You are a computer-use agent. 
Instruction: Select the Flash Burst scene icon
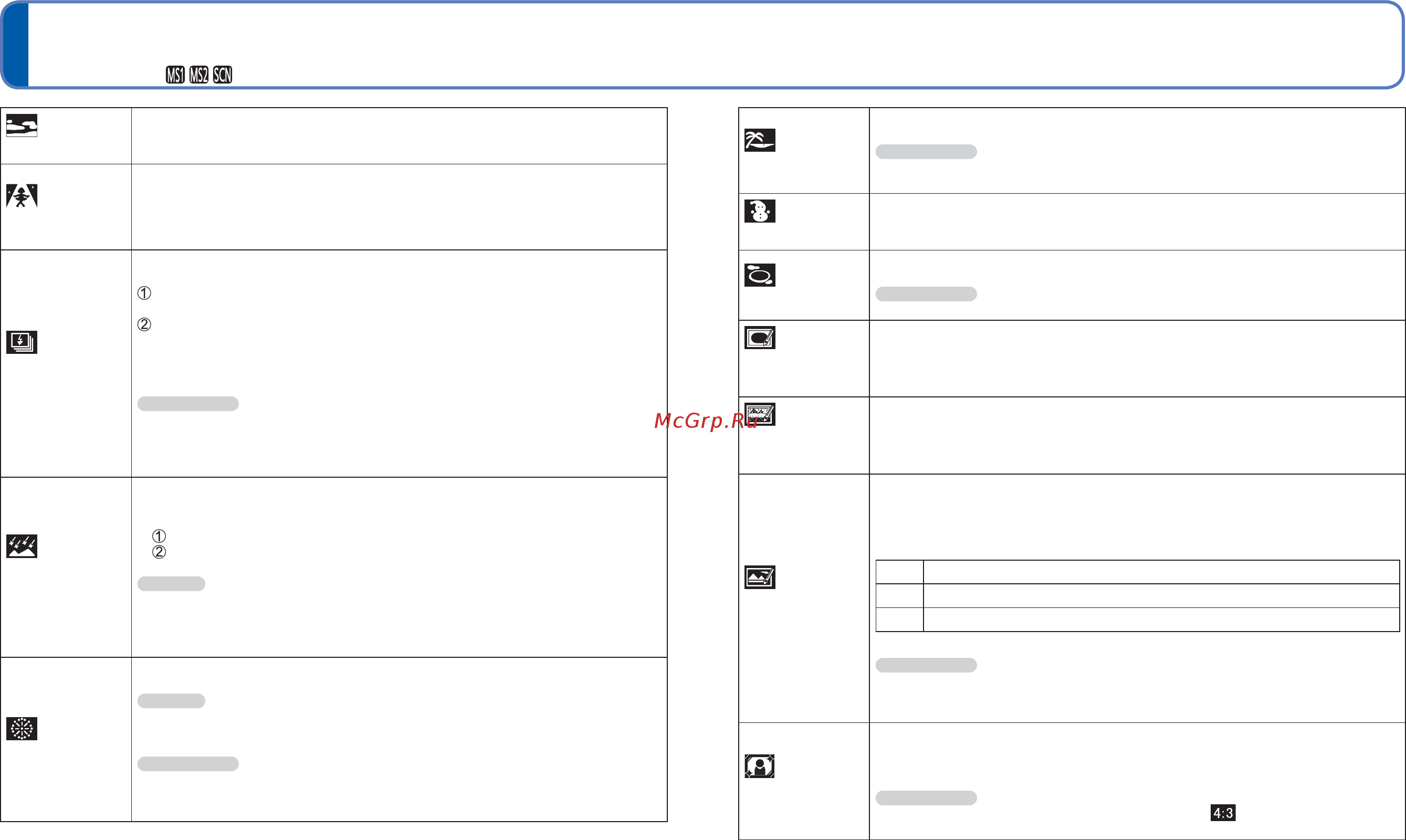point(22,342)
